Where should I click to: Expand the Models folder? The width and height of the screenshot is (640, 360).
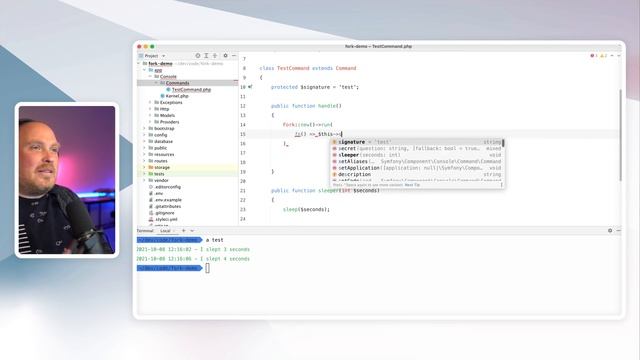[150, 116]
